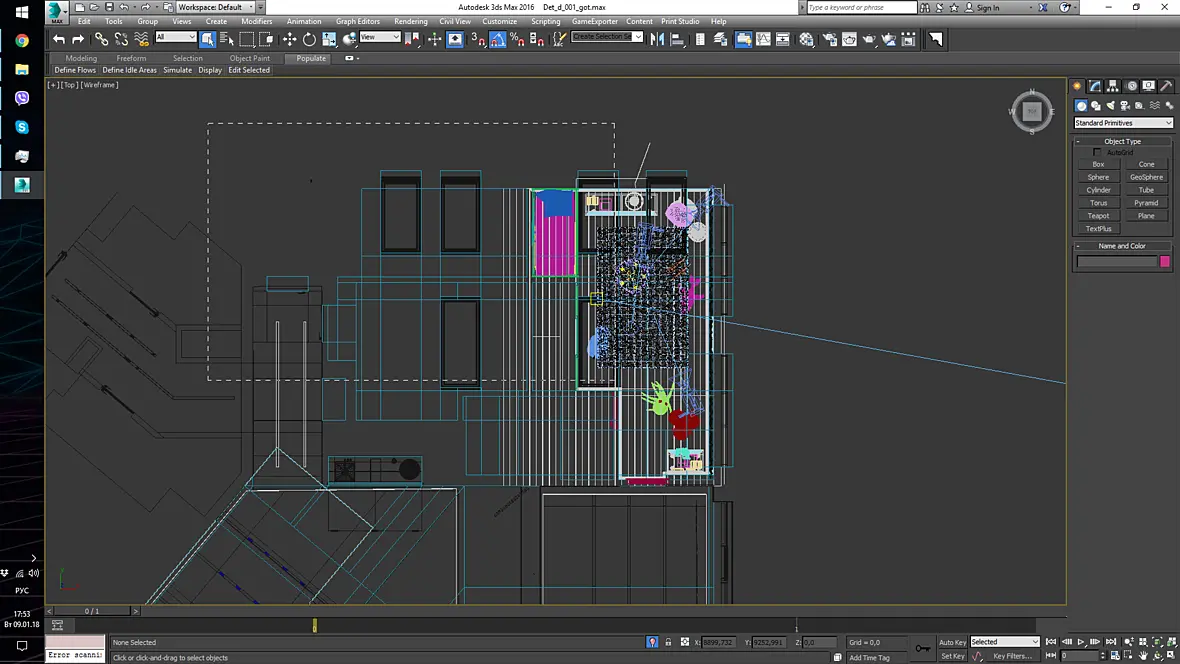Toggle the Percent Snap button
The image size is (1180, 664).
(517, 39)
